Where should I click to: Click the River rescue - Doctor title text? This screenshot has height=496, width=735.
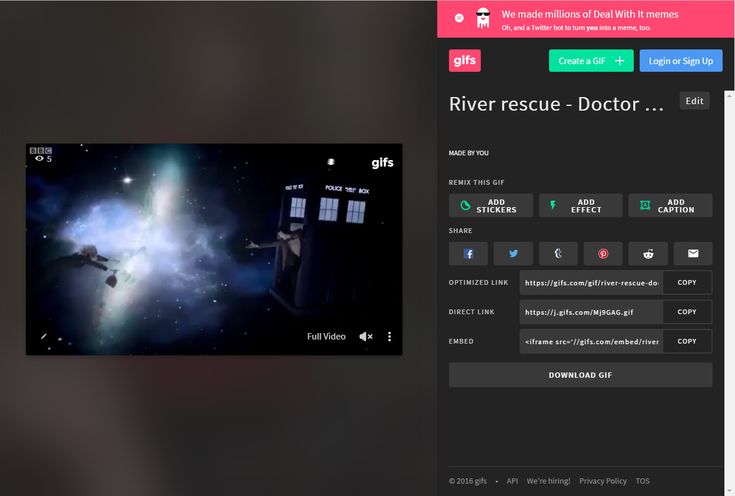coord(556,104)
